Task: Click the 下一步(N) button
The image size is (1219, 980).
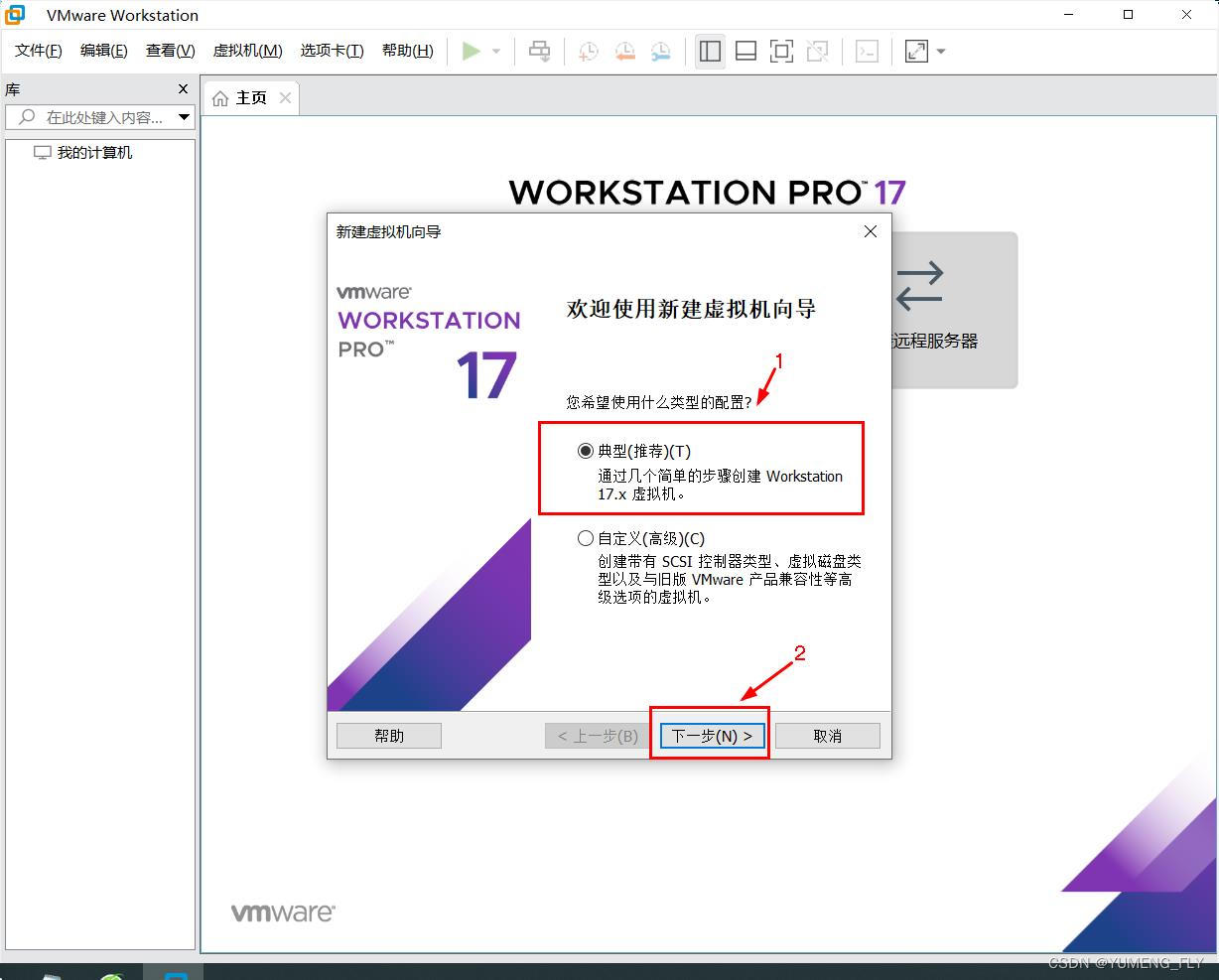Action: [x=712, y=736]
